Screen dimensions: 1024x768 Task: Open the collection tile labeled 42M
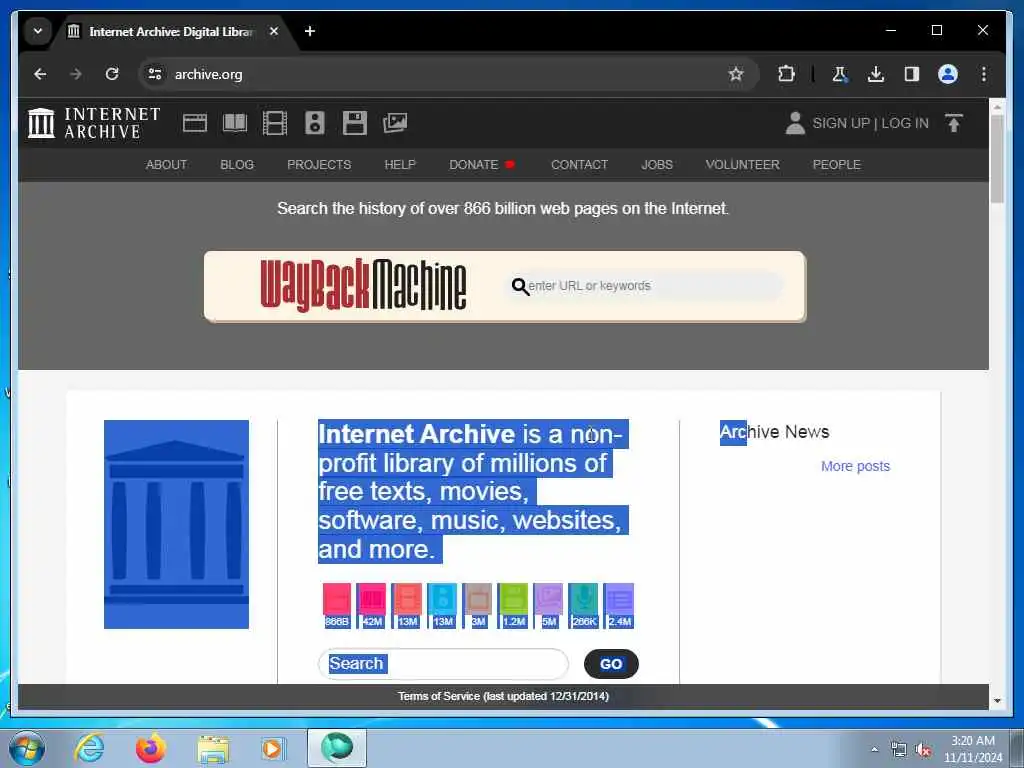[x=372, y=605]
